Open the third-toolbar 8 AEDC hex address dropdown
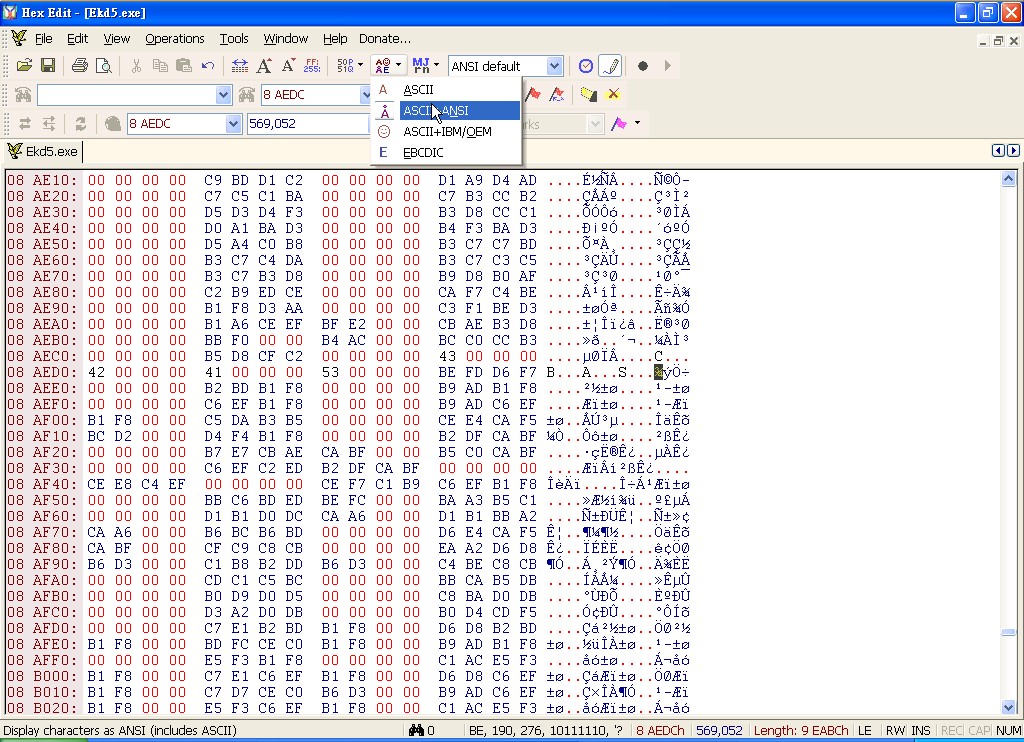Viewport: 1024px width, 742px height. [x=233, y=123]
